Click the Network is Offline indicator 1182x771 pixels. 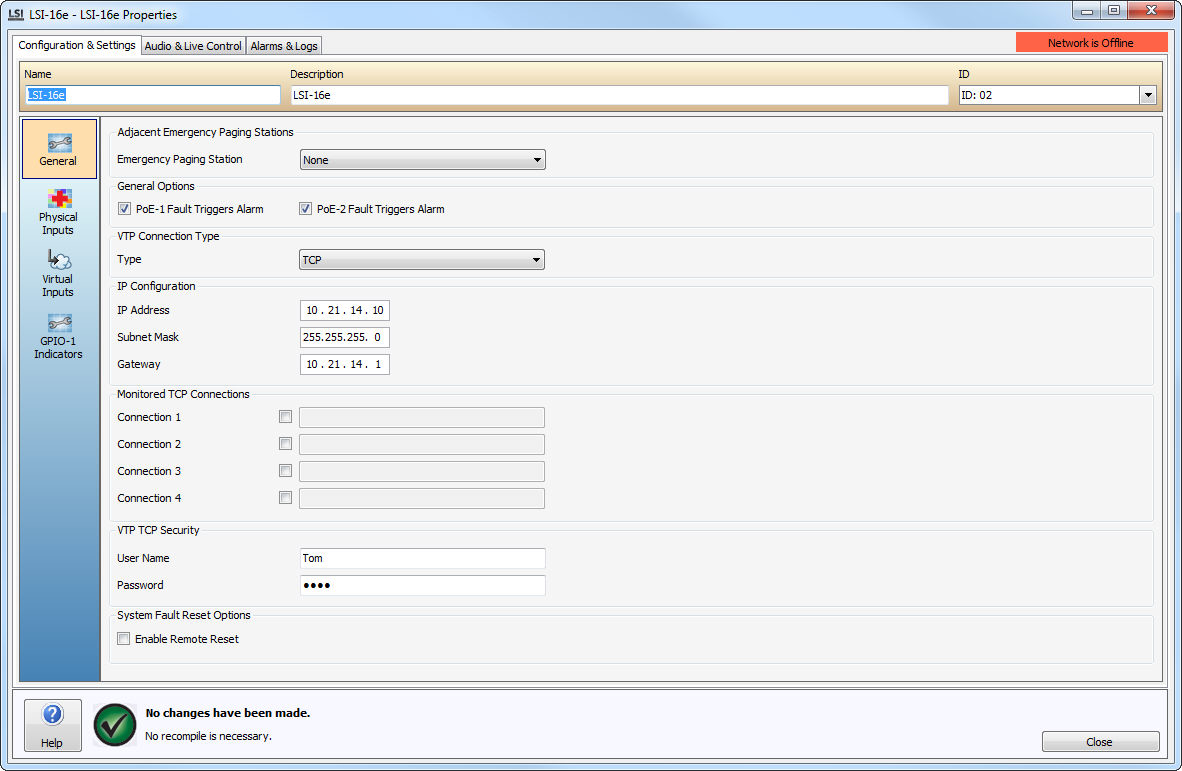(1091, 43)
